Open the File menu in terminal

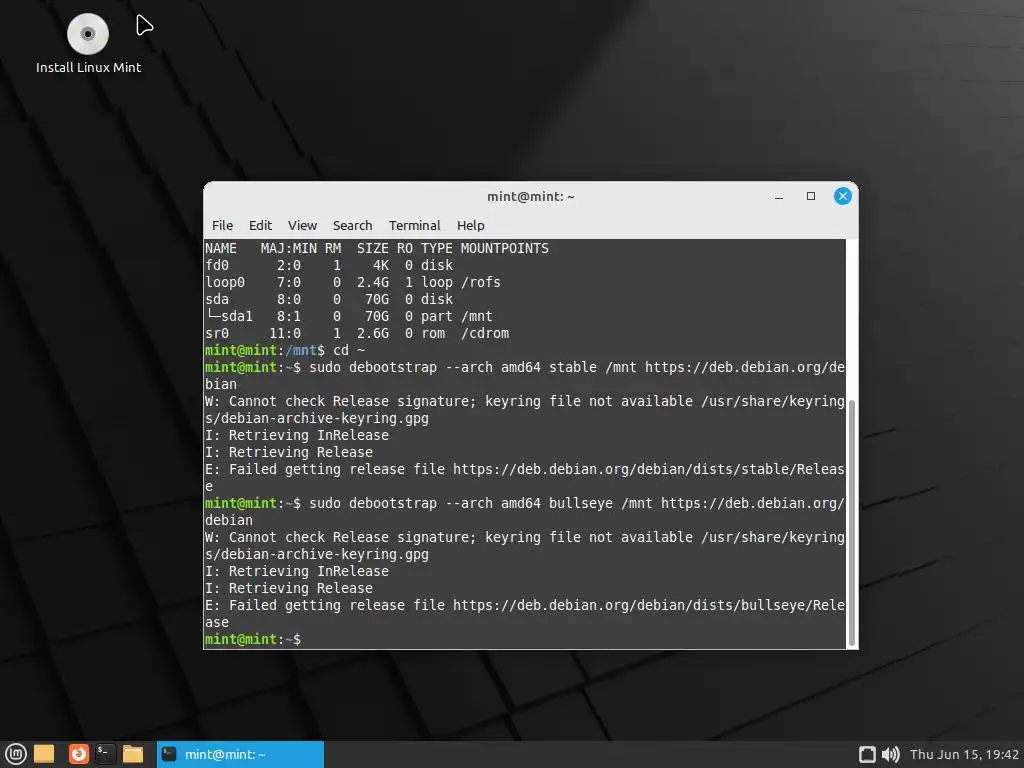click(222, 225)
